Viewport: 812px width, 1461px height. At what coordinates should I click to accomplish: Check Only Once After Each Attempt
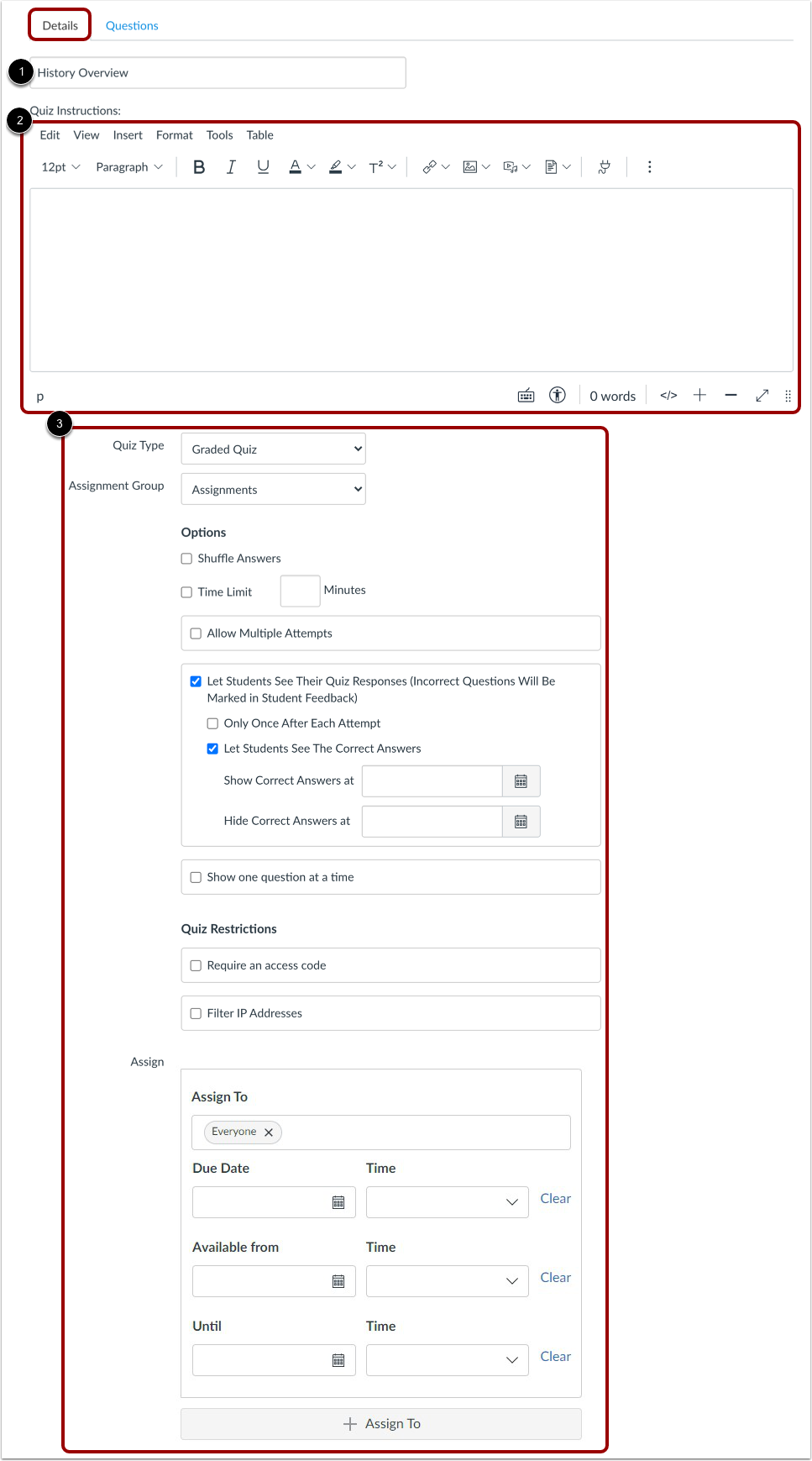[212, 723]
